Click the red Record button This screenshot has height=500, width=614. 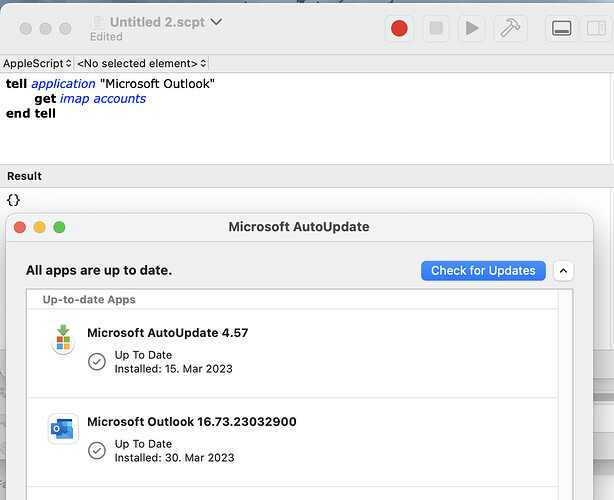point(399,28)
